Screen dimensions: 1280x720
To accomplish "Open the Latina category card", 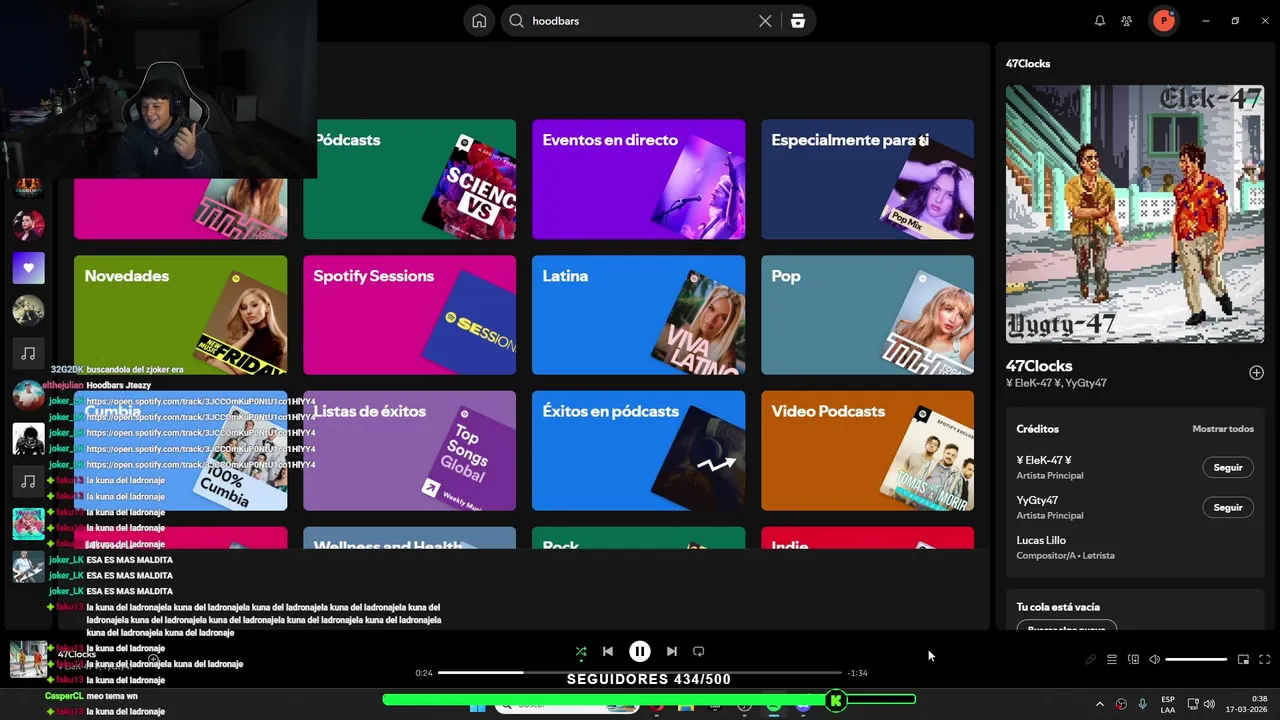I will (638, 315).
